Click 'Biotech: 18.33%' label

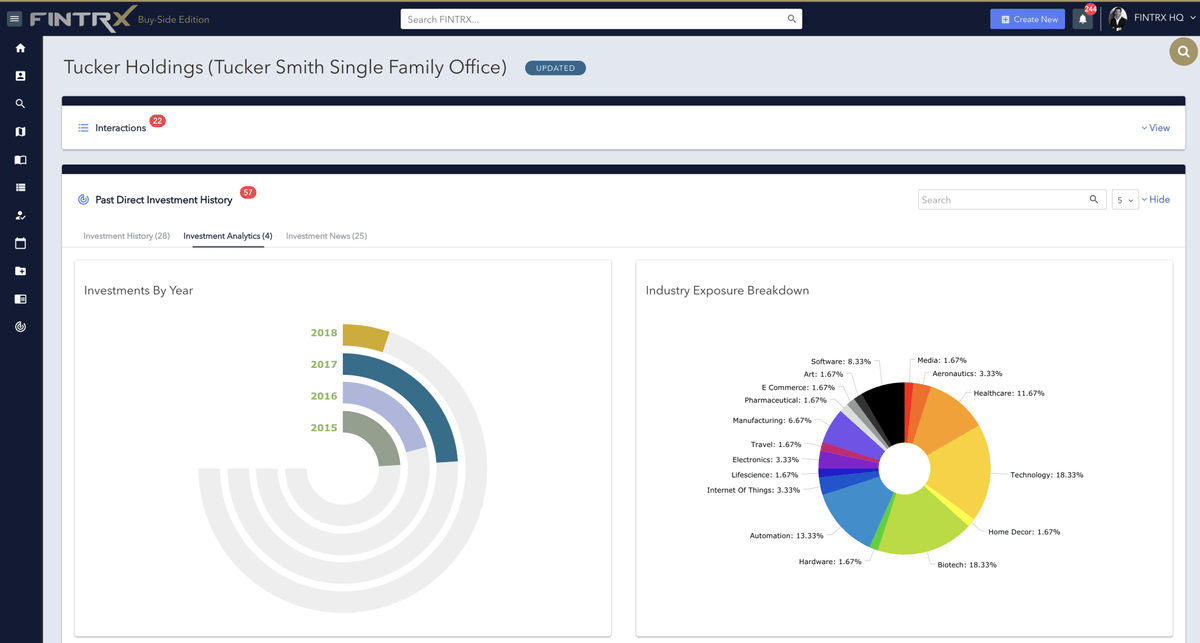[967, 565]
